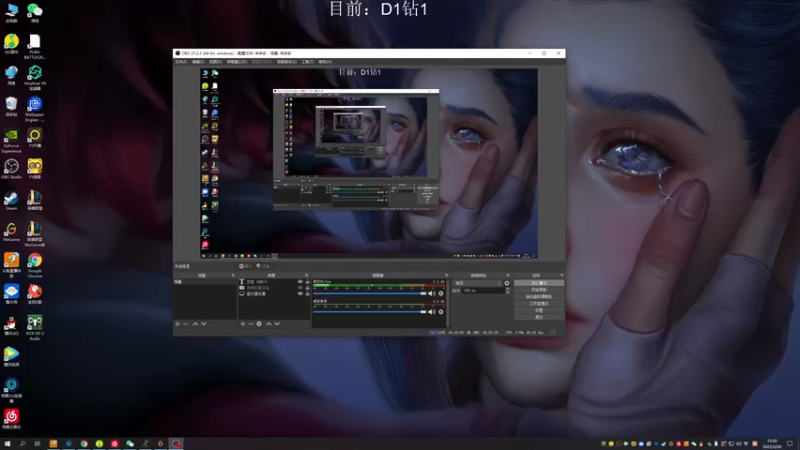Open GeForce Experience desktop shortcut

point(11,141)
